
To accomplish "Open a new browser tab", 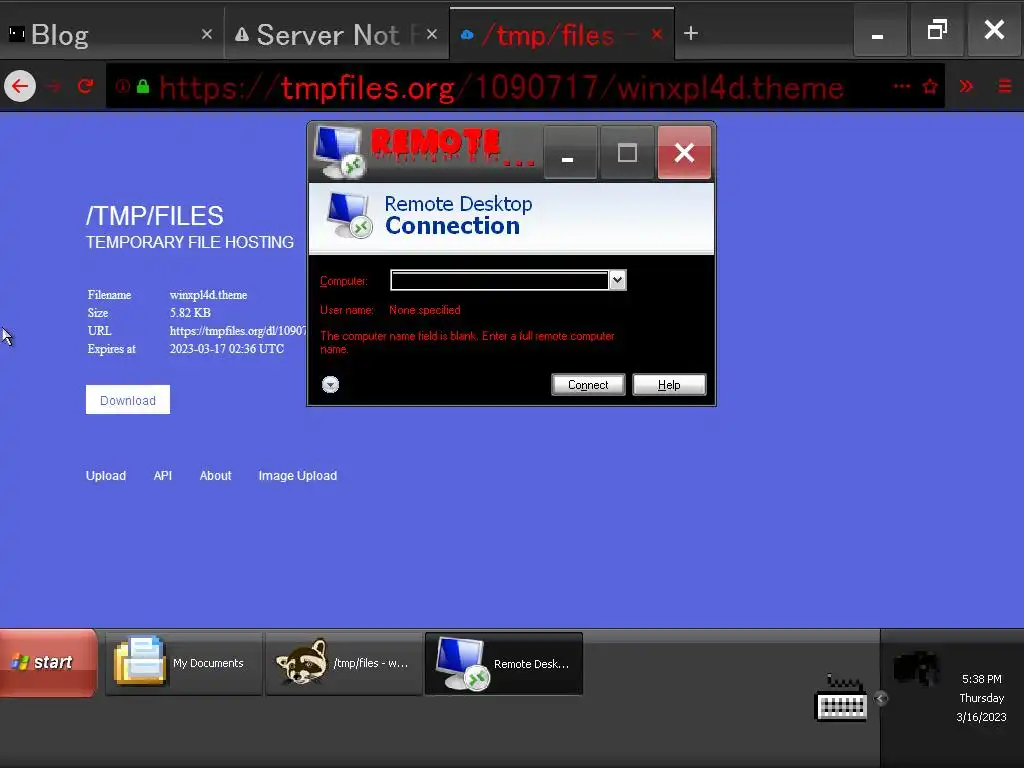I will point(691,33).
